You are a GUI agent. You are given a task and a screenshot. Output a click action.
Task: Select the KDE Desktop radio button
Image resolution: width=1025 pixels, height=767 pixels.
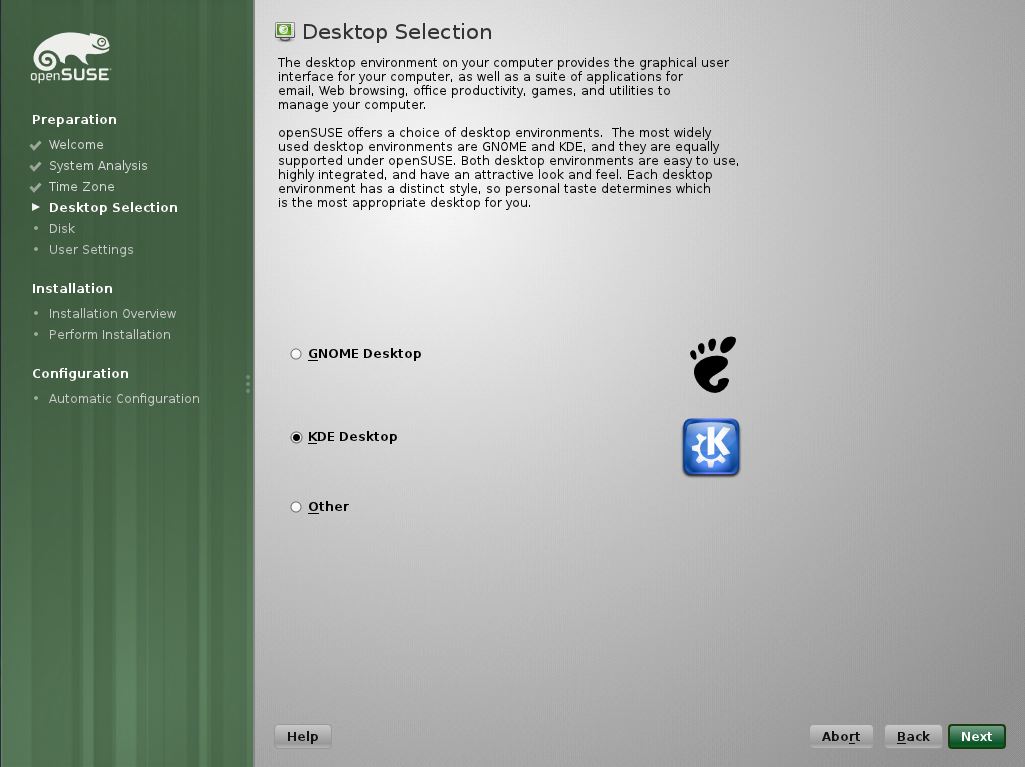[x=296, y=437]
